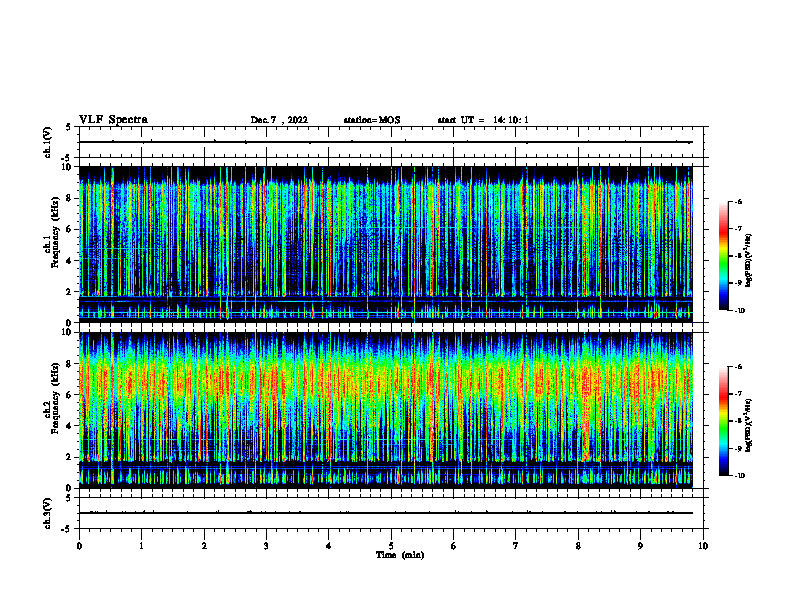Click the '4' frequency tick of ch.1 panel
The image size is (792, 612).
click(69, 261)
